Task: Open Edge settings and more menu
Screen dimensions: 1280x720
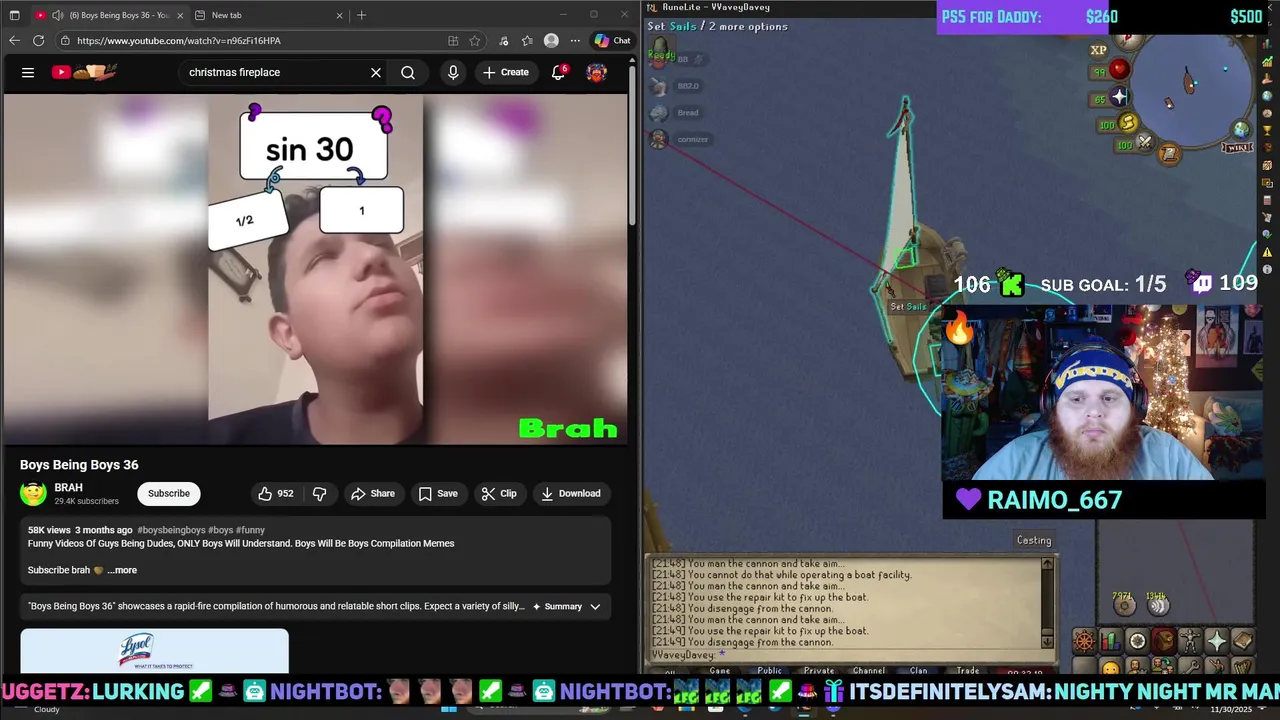Action: coord(575,41)
